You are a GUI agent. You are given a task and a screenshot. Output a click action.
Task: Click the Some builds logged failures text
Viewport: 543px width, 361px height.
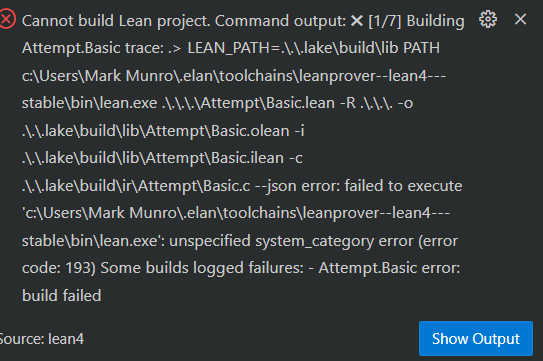tap(202, 268)
